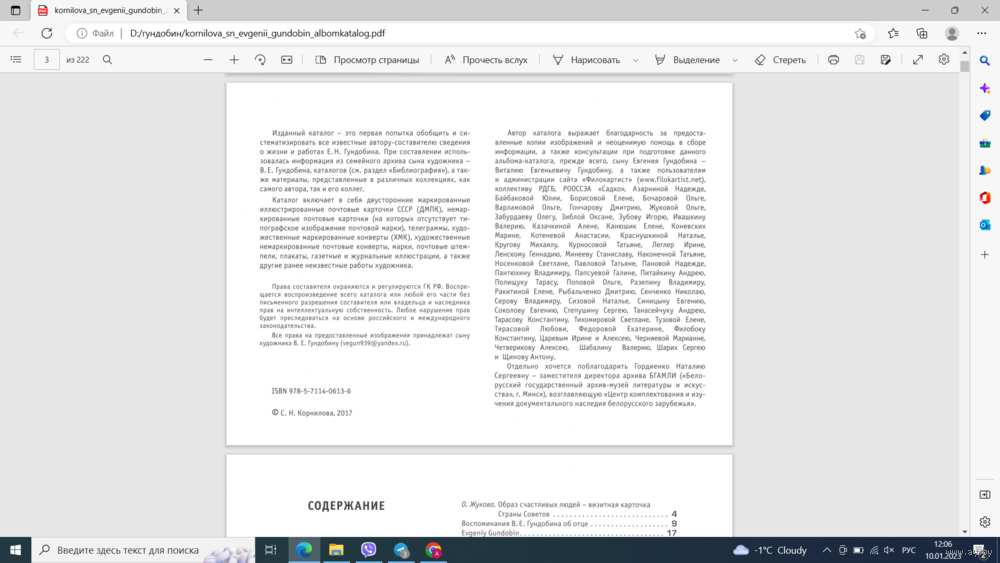The width and height of the screenshot is (1000, 563).
Task: Open PDF toolbar settings gear
Action: pyautogui.click(x=944, y=59)
